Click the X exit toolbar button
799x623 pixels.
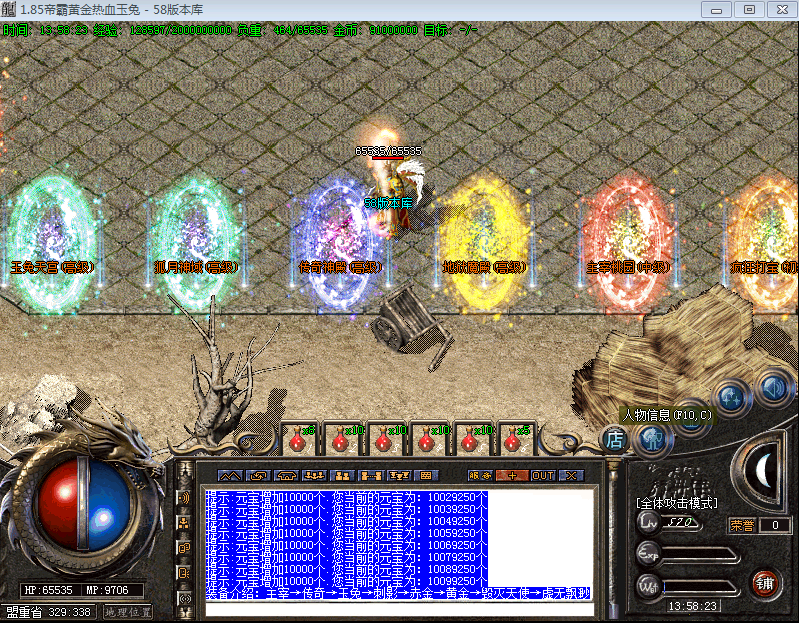(571, 476)
